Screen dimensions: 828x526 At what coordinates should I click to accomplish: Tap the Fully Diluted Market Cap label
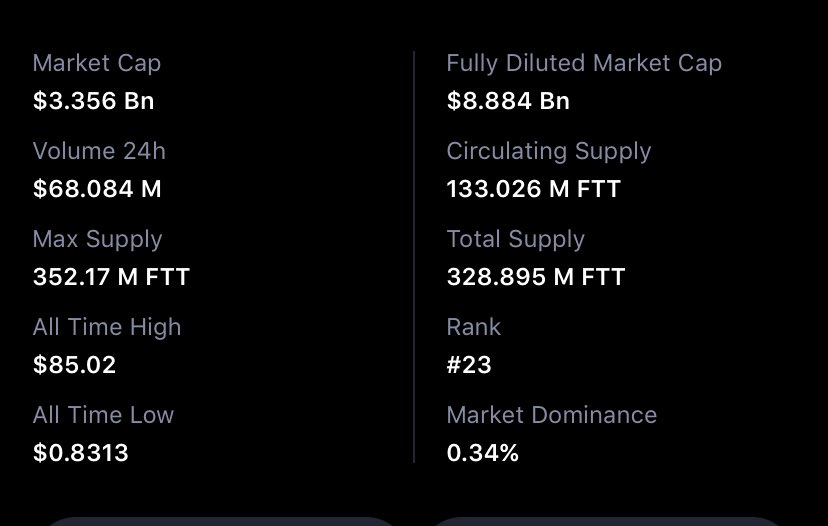click(x=584, y=64)
